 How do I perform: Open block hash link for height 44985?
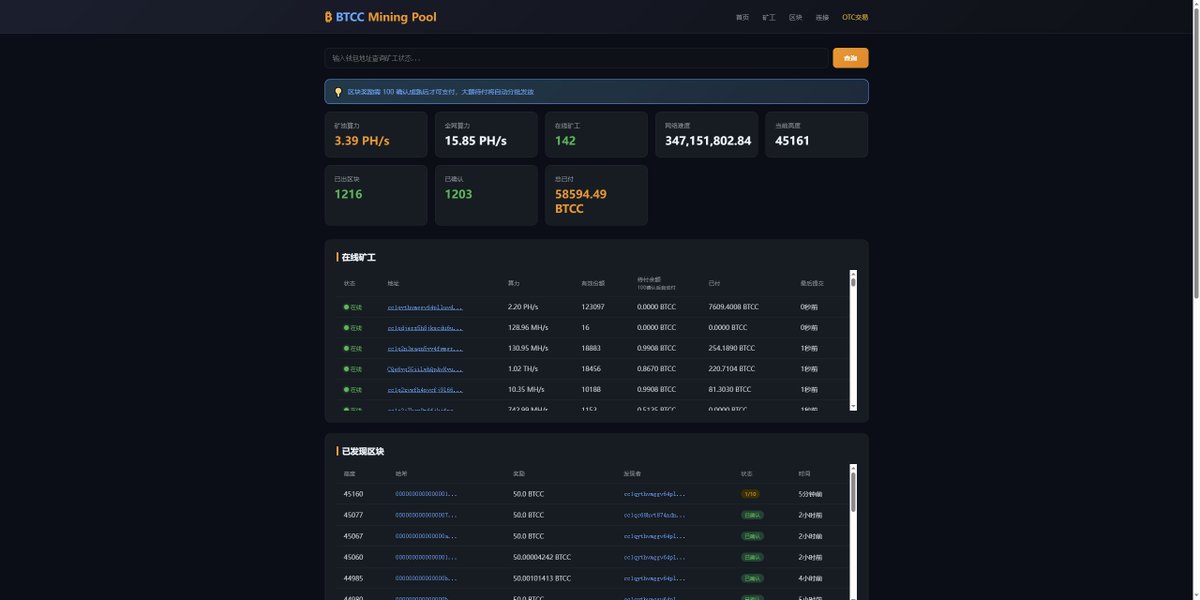coord(426,578)
